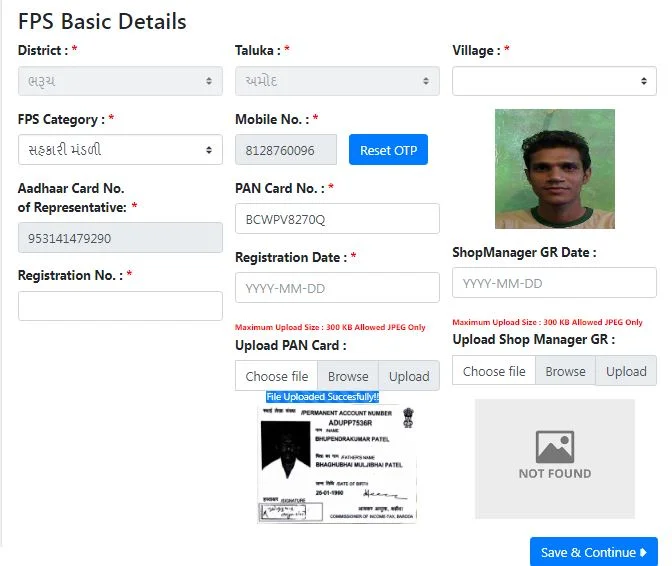Click the representative's photo thumbnail
Viewport: 672px width, 566px height.
pyautogui.click(x=555, y=169)
